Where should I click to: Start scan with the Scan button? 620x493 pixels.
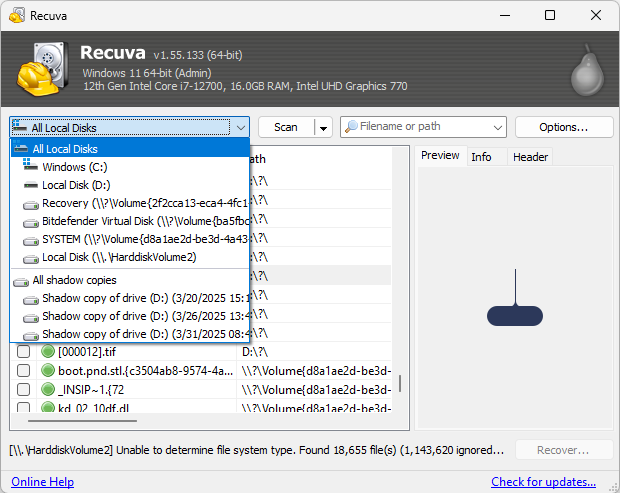[286, 127]
